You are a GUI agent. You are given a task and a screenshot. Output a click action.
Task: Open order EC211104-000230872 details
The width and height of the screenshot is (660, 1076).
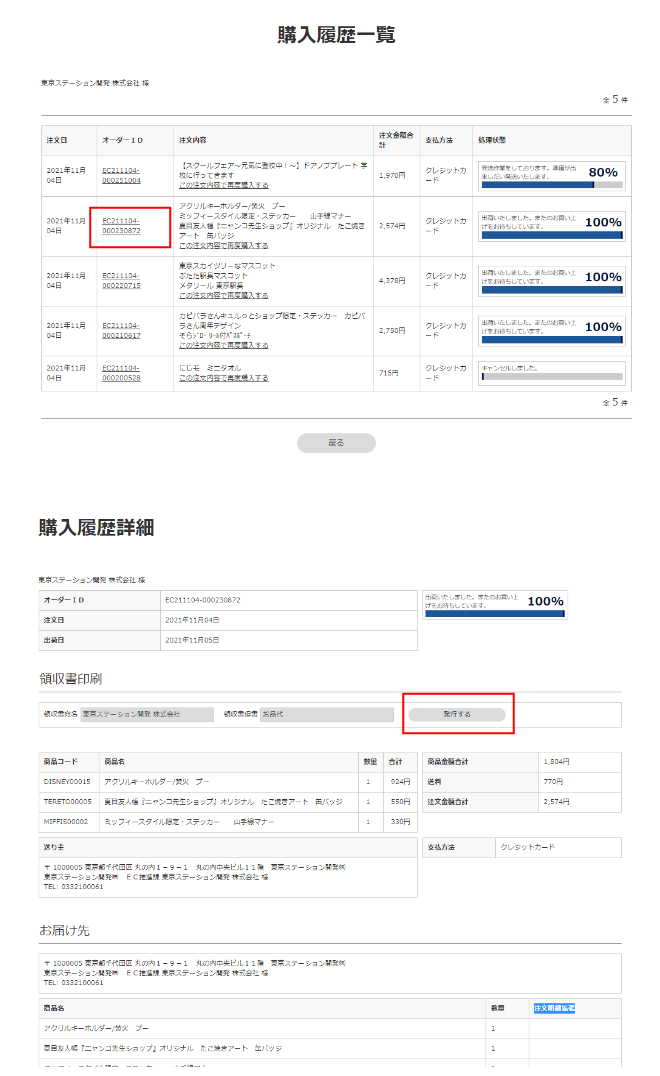[x=121, y=225]
